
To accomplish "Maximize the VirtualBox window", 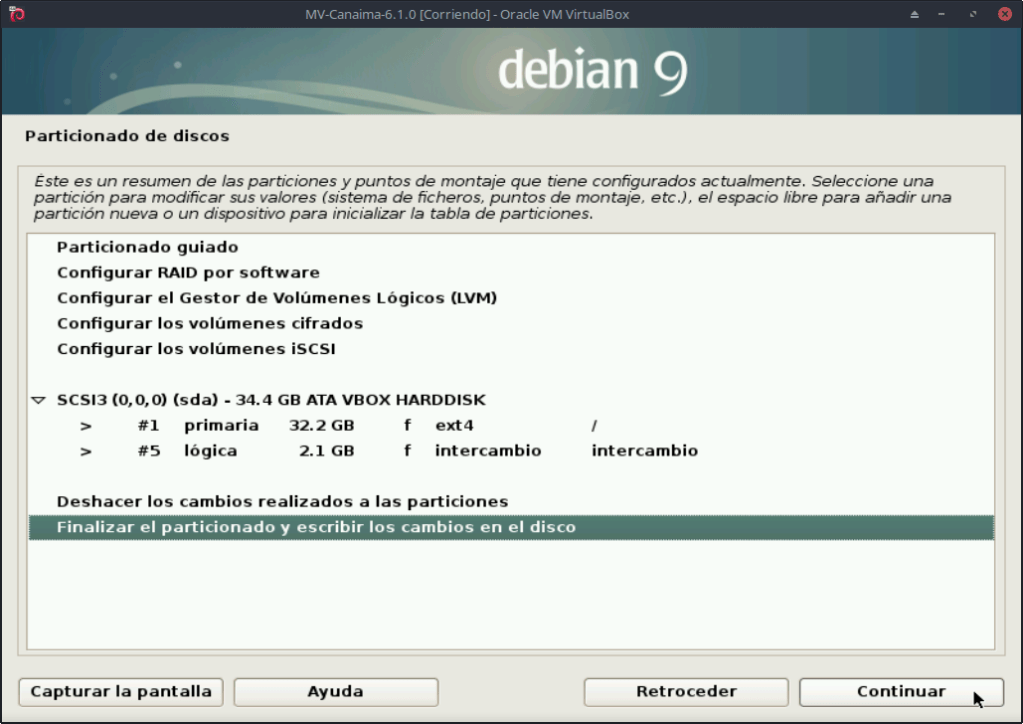I will (x=973, y=14).
